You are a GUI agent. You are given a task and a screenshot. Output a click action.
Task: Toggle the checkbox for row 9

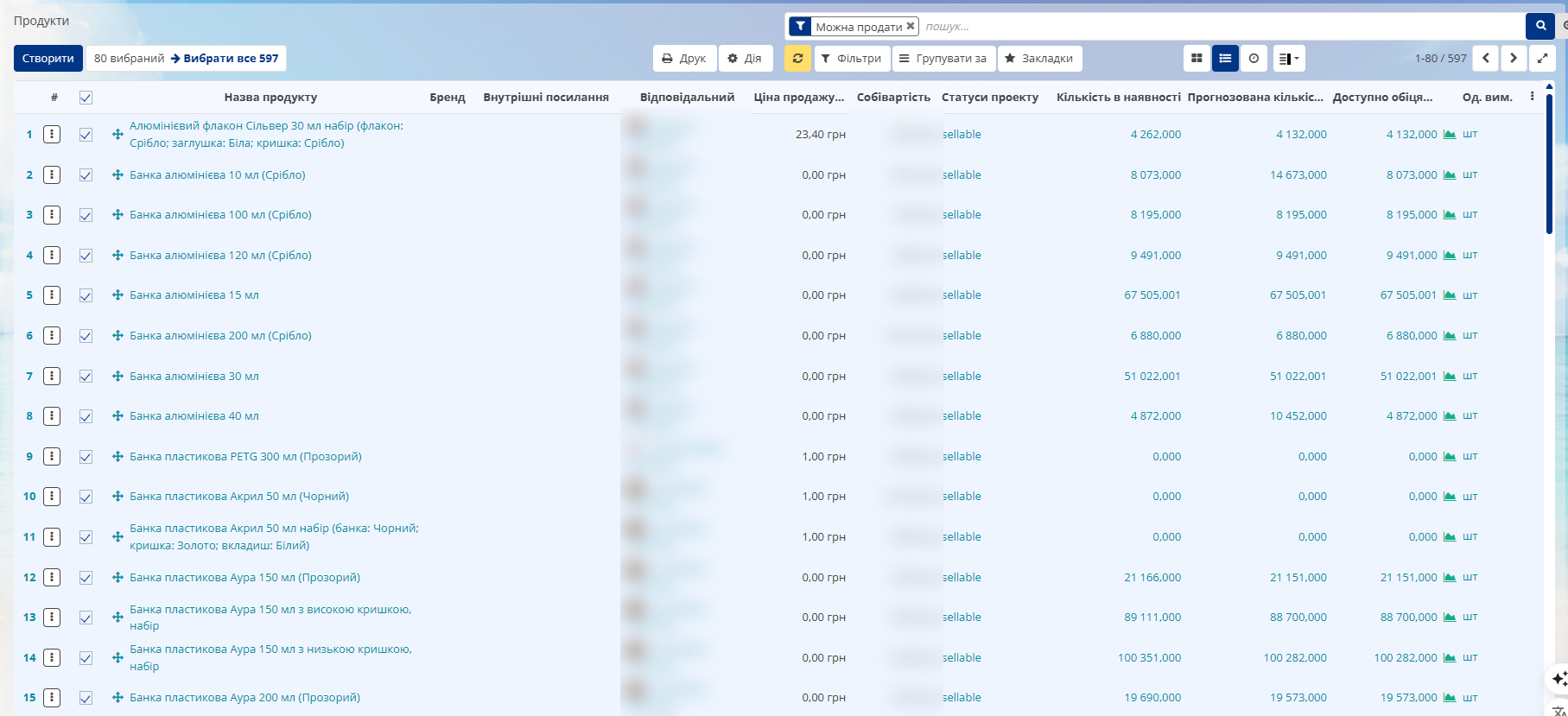(x=86, y=457)
